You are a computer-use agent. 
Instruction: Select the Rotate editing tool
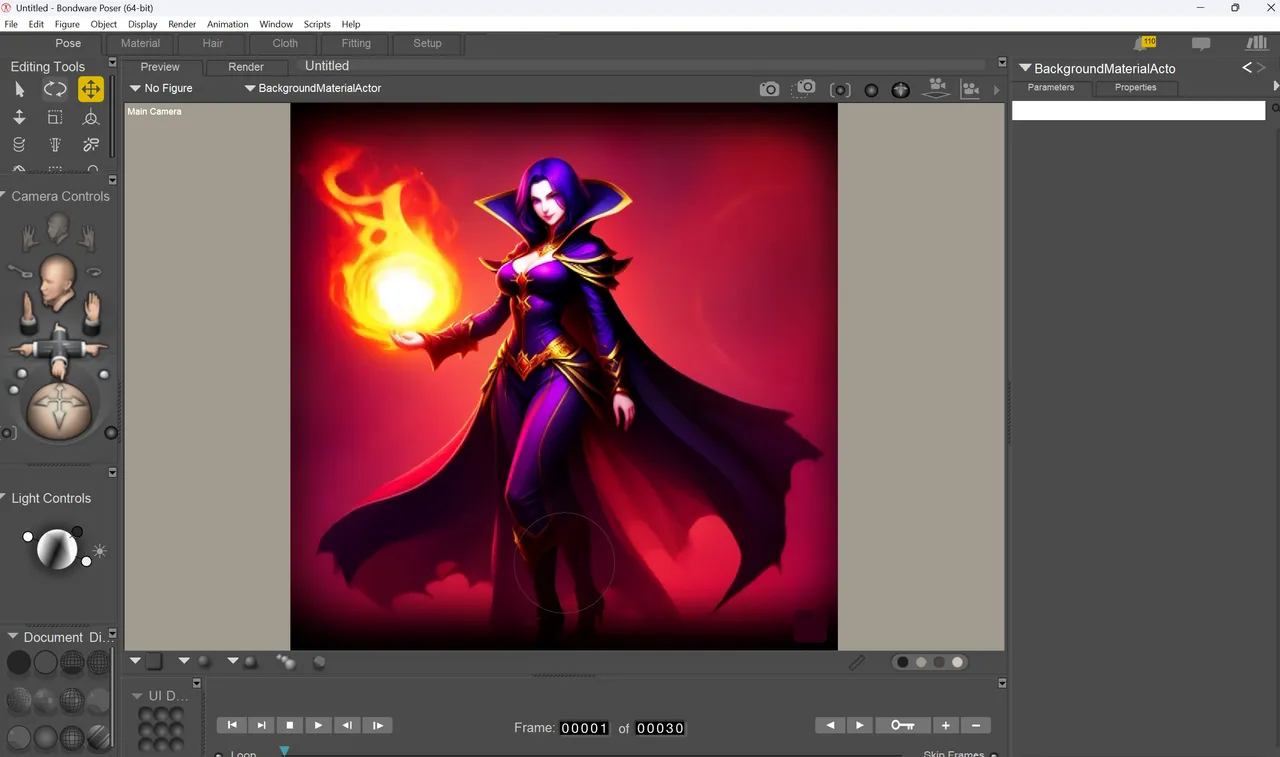point(55,89)
